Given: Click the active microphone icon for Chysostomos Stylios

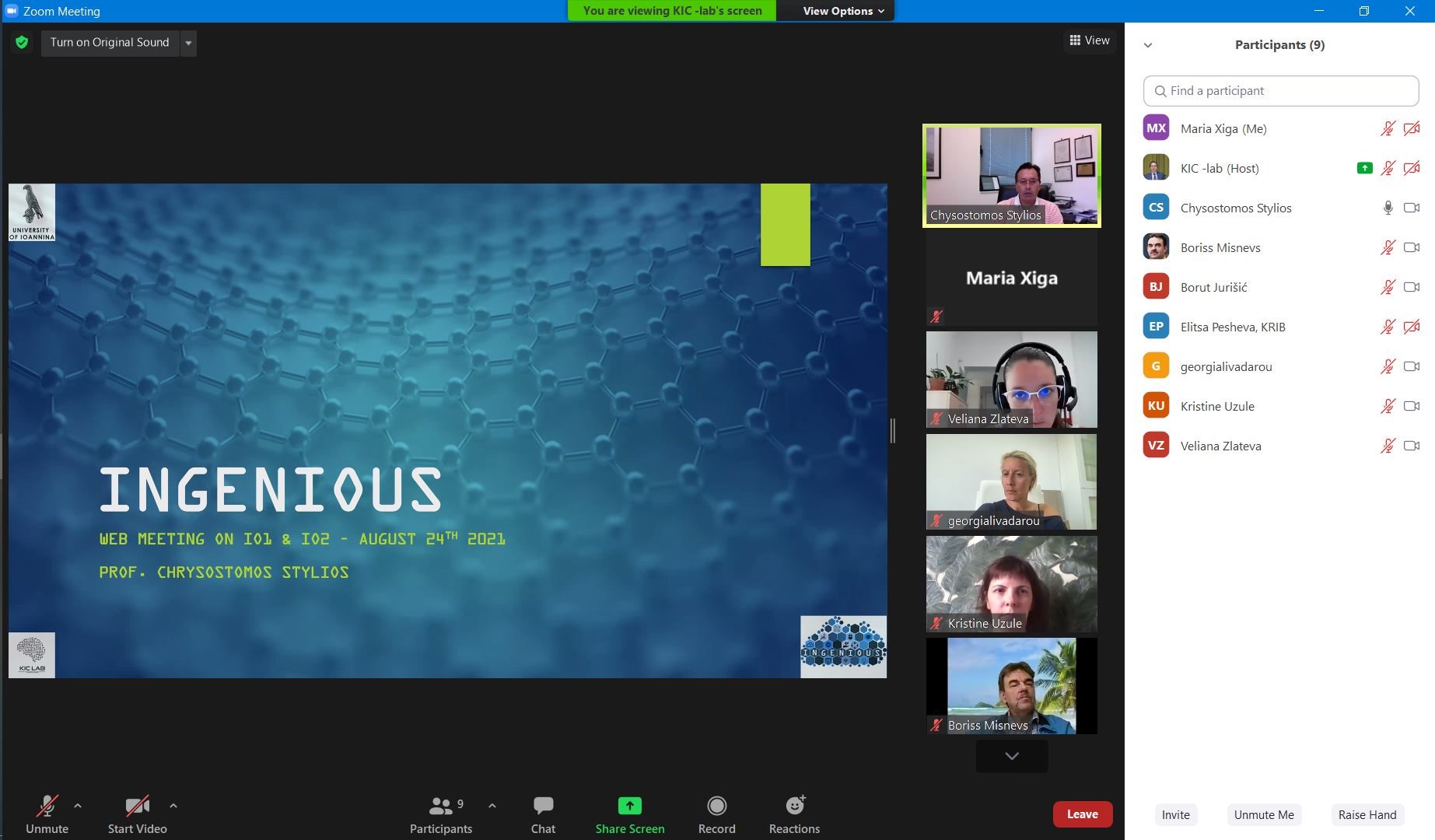Looking at the screenshot, I should (x=1388, y=208).
